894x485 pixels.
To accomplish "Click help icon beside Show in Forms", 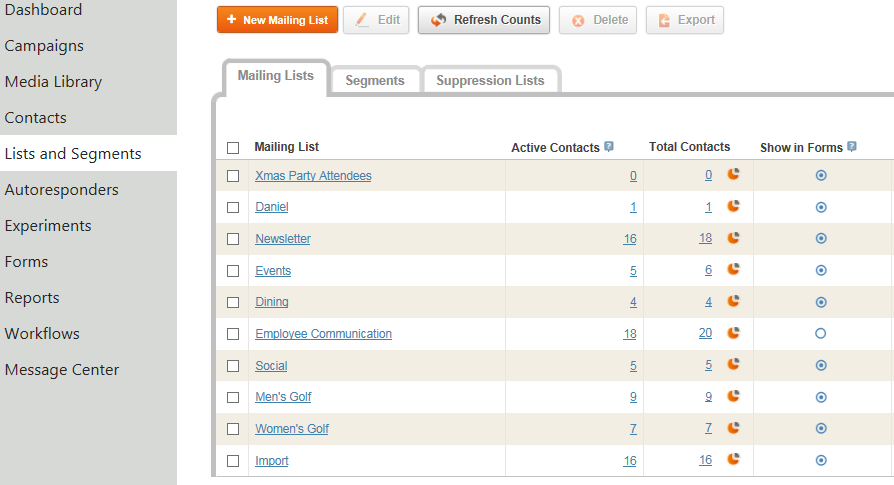I will pos(852,147).
